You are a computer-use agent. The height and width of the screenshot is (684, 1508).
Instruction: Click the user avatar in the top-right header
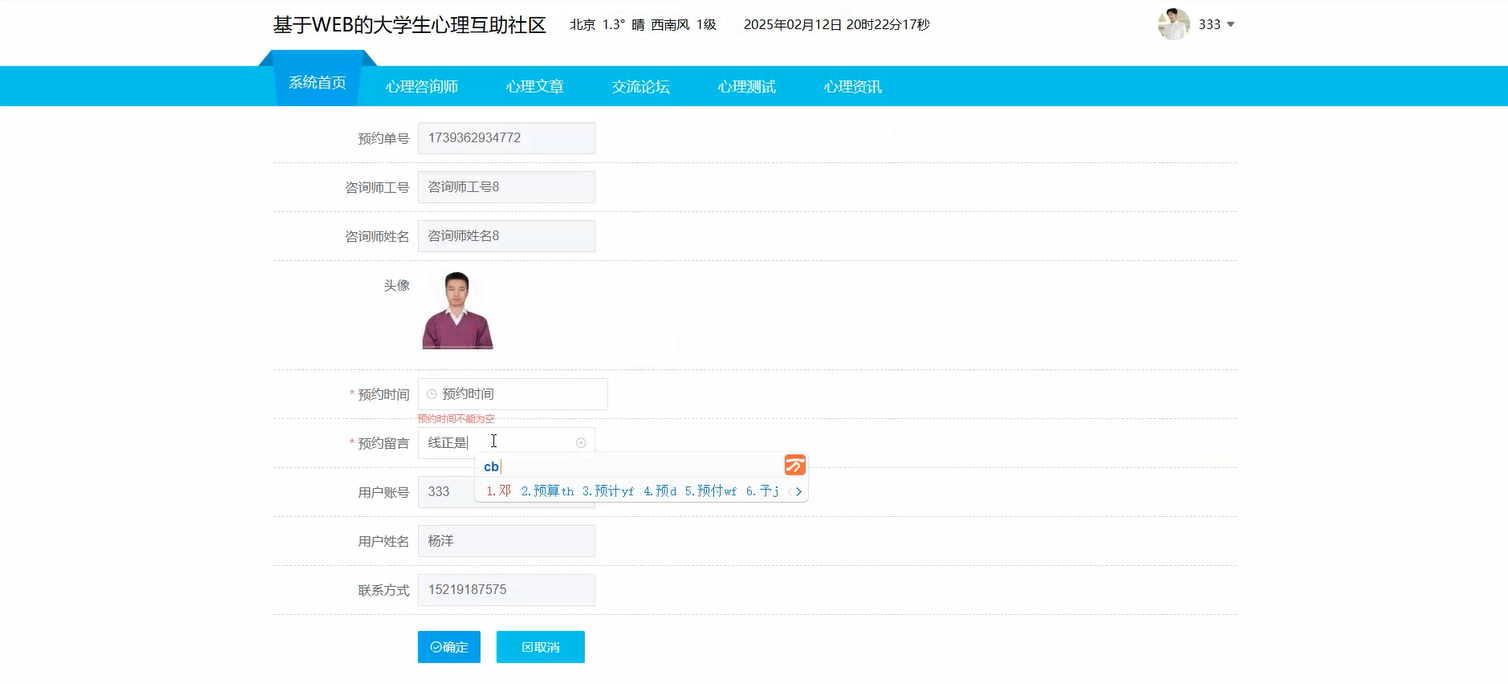[x=1173, y=23]
